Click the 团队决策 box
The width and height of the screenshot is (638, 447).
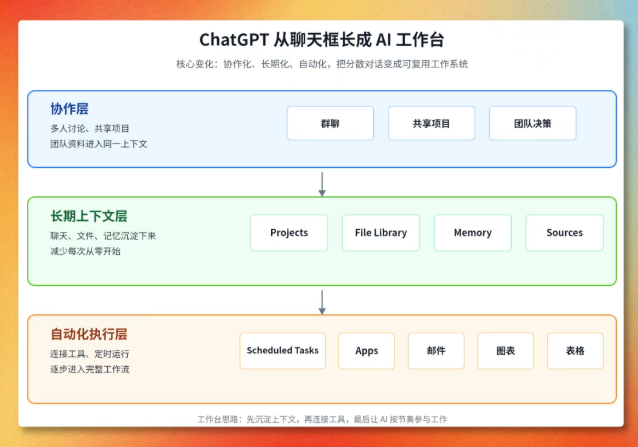(533, 123)
